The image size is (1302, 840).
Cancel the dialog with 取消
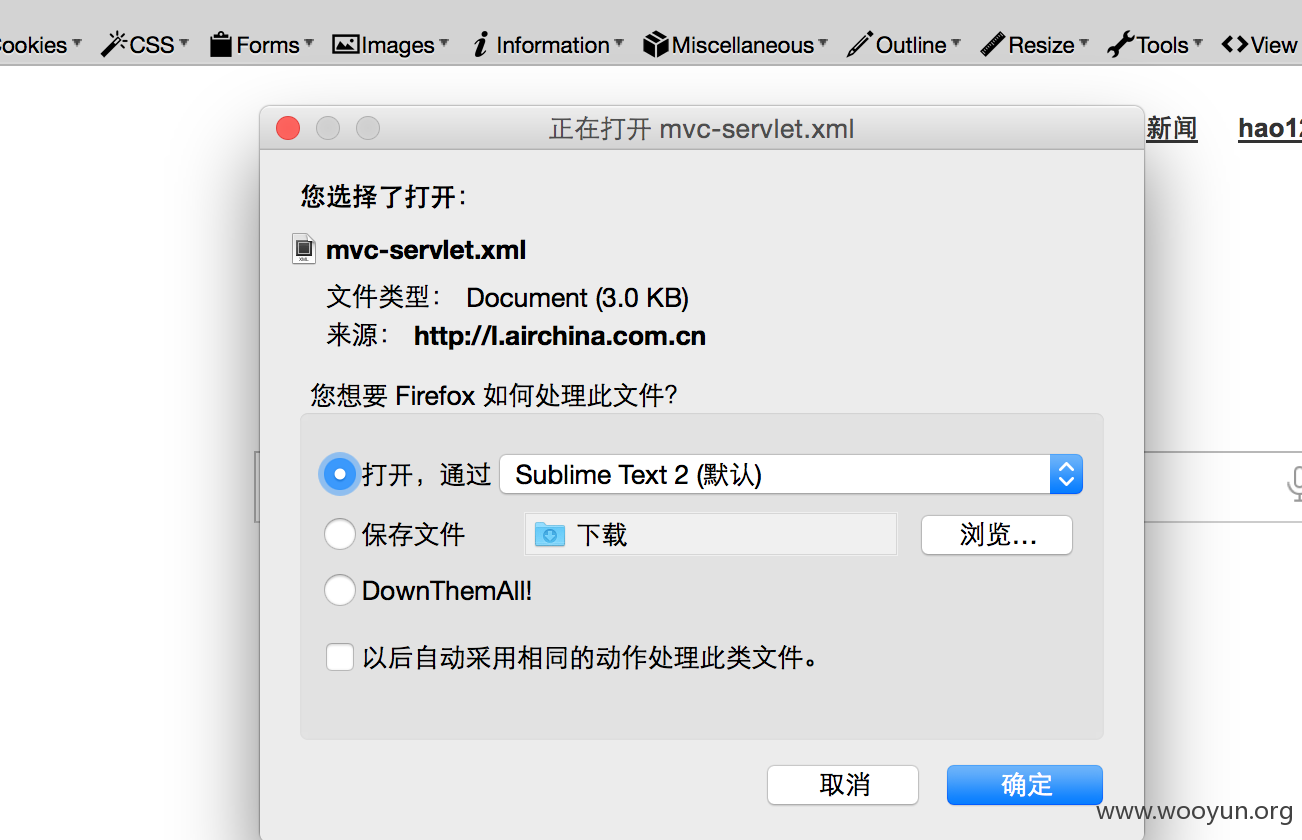[x=843, y=785]
